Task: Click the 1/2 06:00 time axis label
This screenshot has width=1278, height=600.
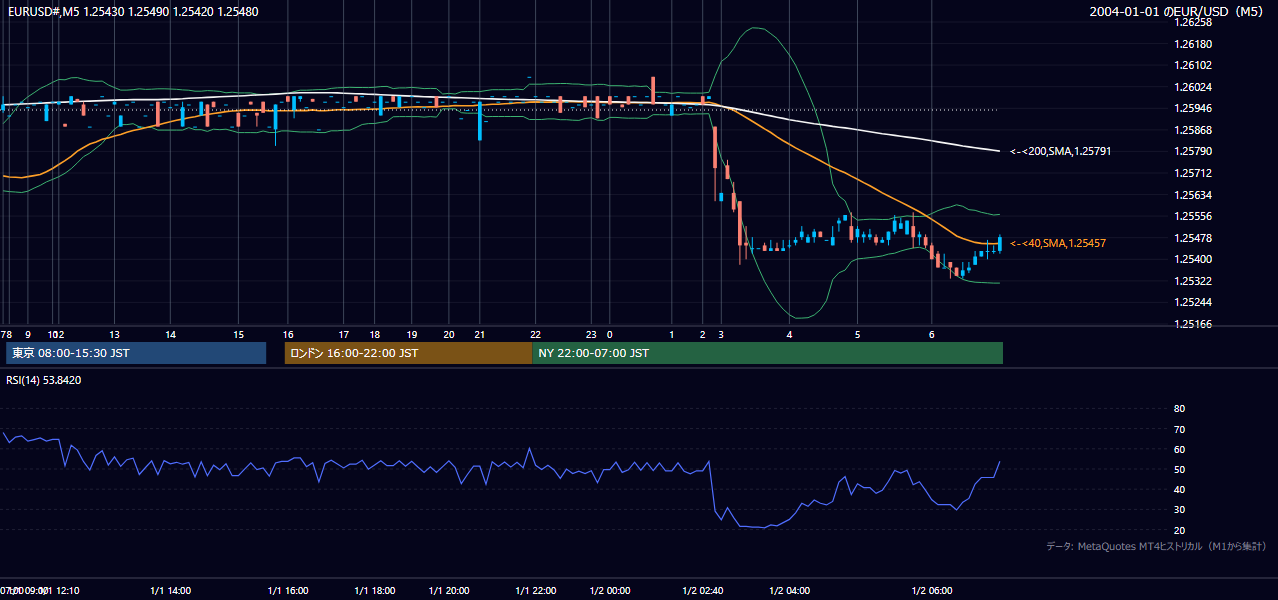Action: pos(932,591)
